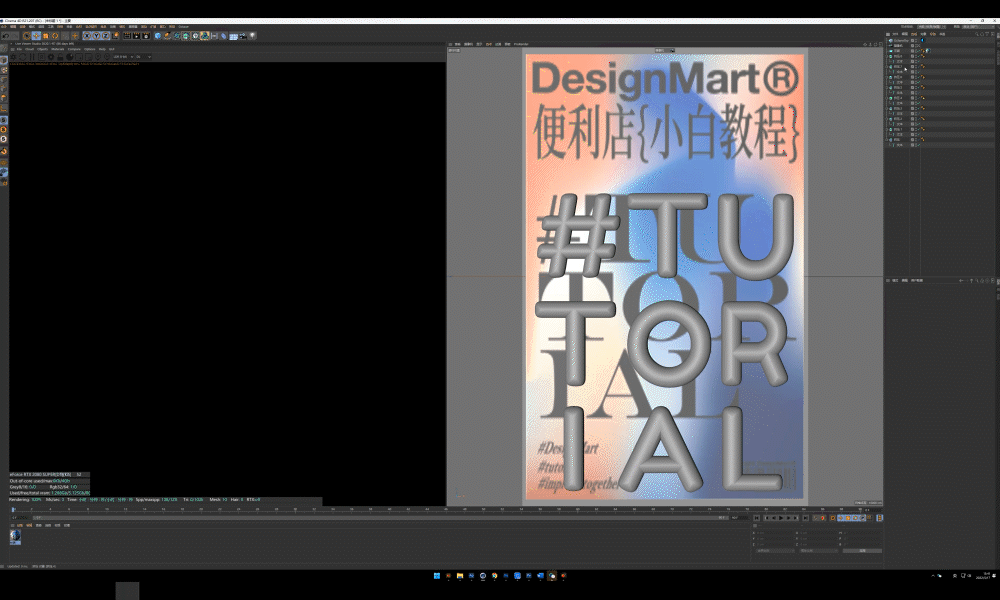Image resolution: width=1000 pixels, height=600 pixels.
Task: Open ProRender menu in viewport menu bar
Action: (521, 44)
